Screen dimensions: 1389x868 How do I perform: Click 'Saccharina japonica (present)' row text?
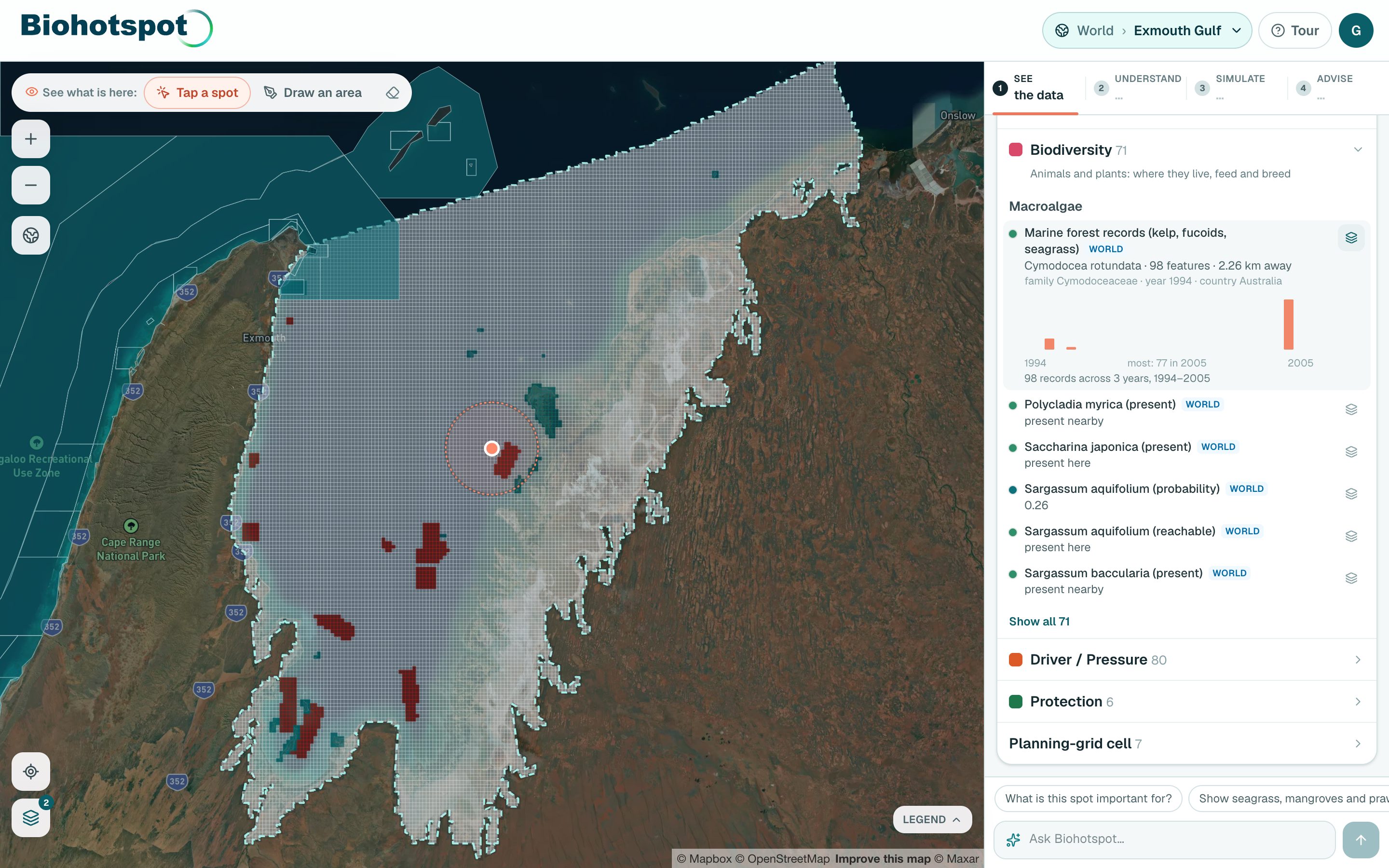(x=1107, y=447)
